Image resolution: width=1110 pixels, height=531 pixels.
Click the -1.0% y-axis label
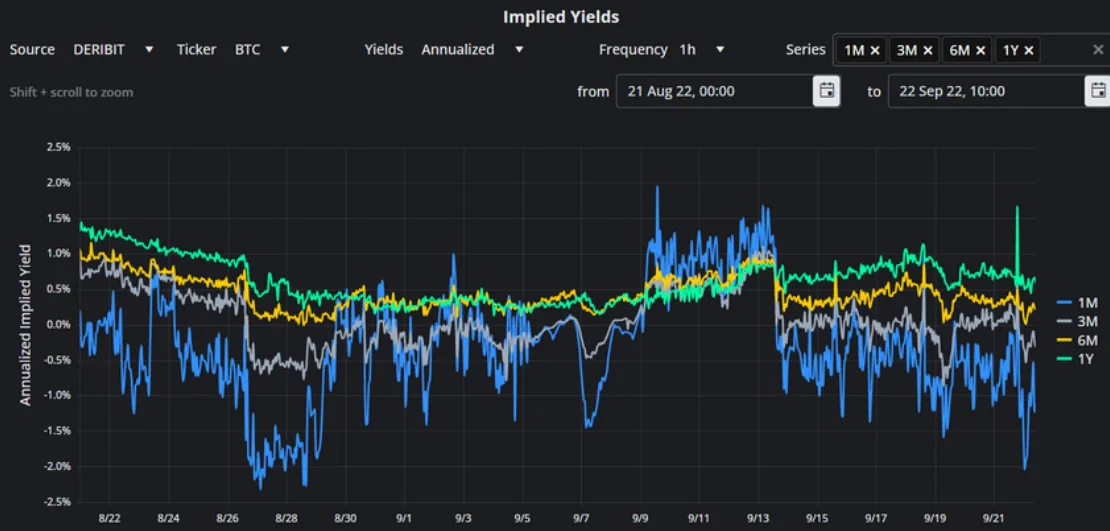coord(57,395)
